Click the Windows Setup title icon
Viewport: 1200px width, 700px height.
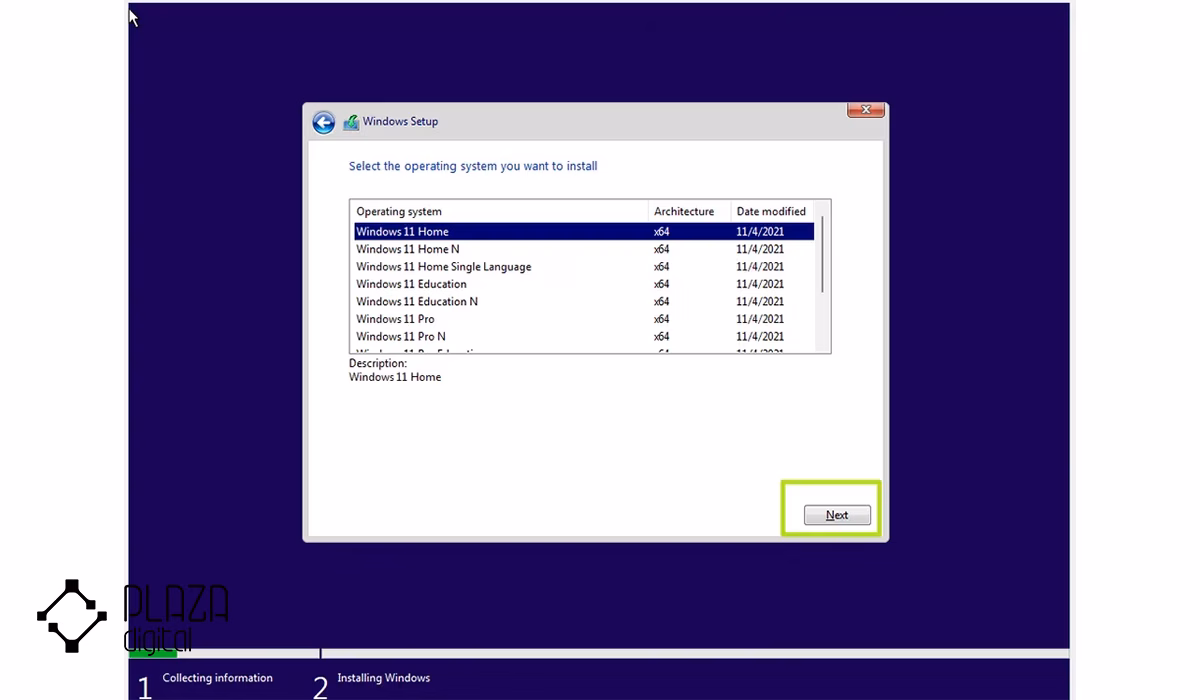[x=351, y=122]
